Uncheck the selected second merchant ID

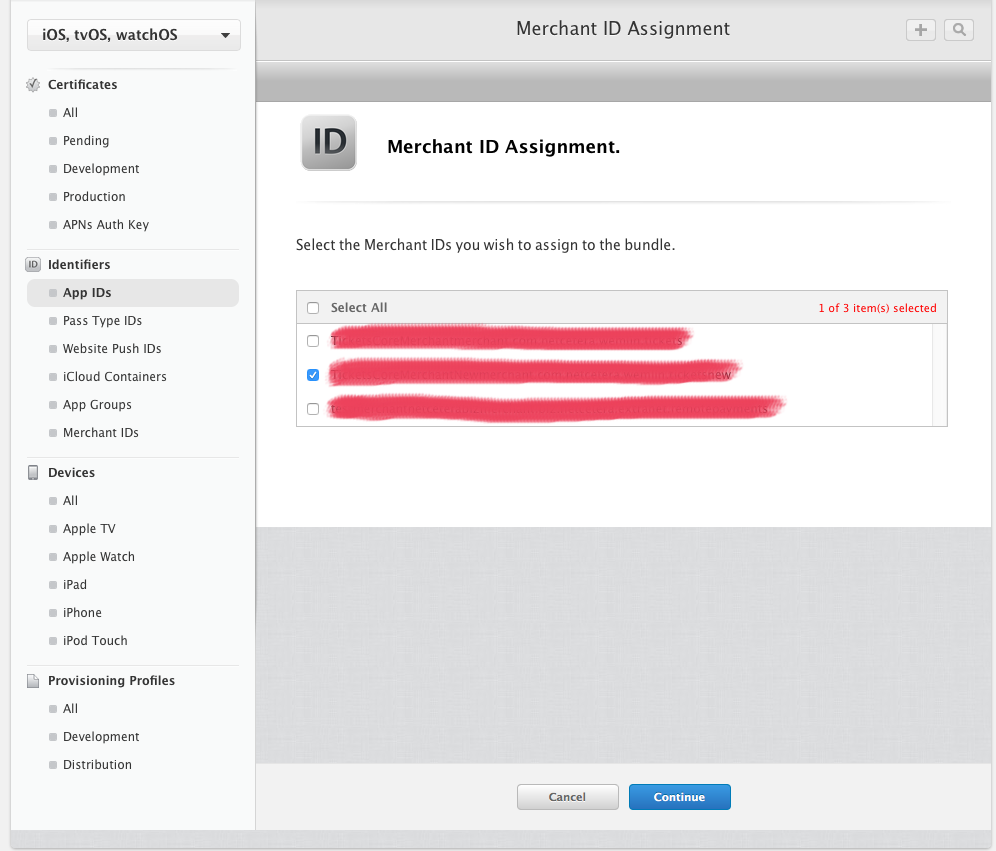313,375
